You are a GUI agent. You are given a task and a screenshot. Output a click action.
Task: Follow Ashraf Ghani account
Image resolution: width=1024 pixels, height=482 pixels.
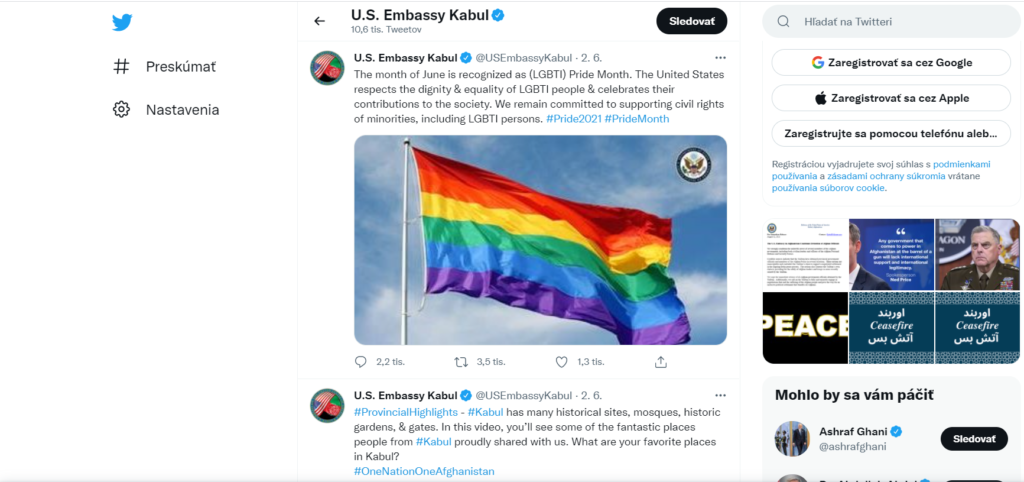973,439
